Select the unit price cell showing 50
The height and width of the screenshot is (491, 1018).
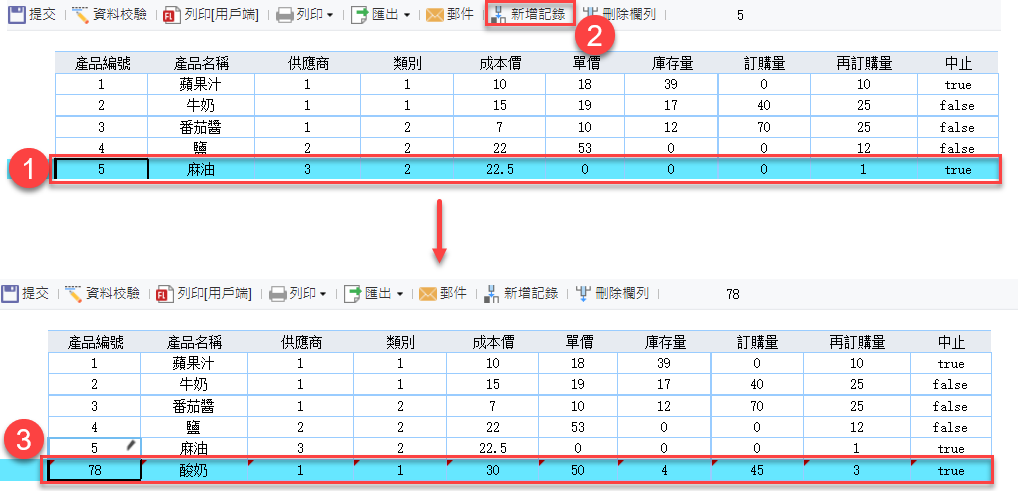[578, 471]
